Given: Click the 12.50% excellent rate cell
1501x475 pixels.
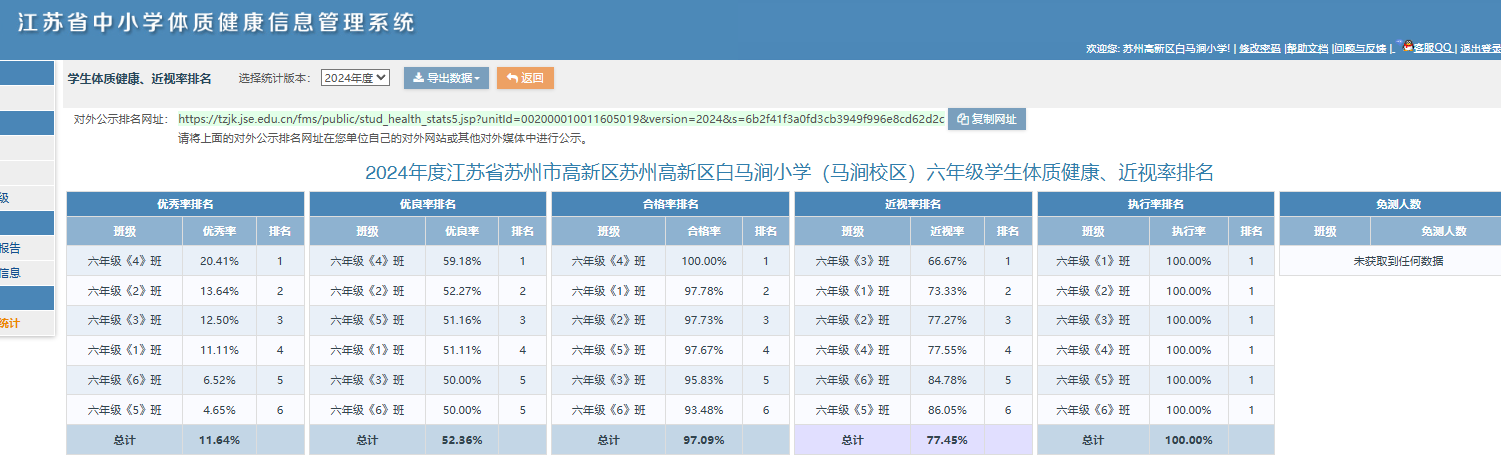Looking at the screenshot, I should 219,321.
